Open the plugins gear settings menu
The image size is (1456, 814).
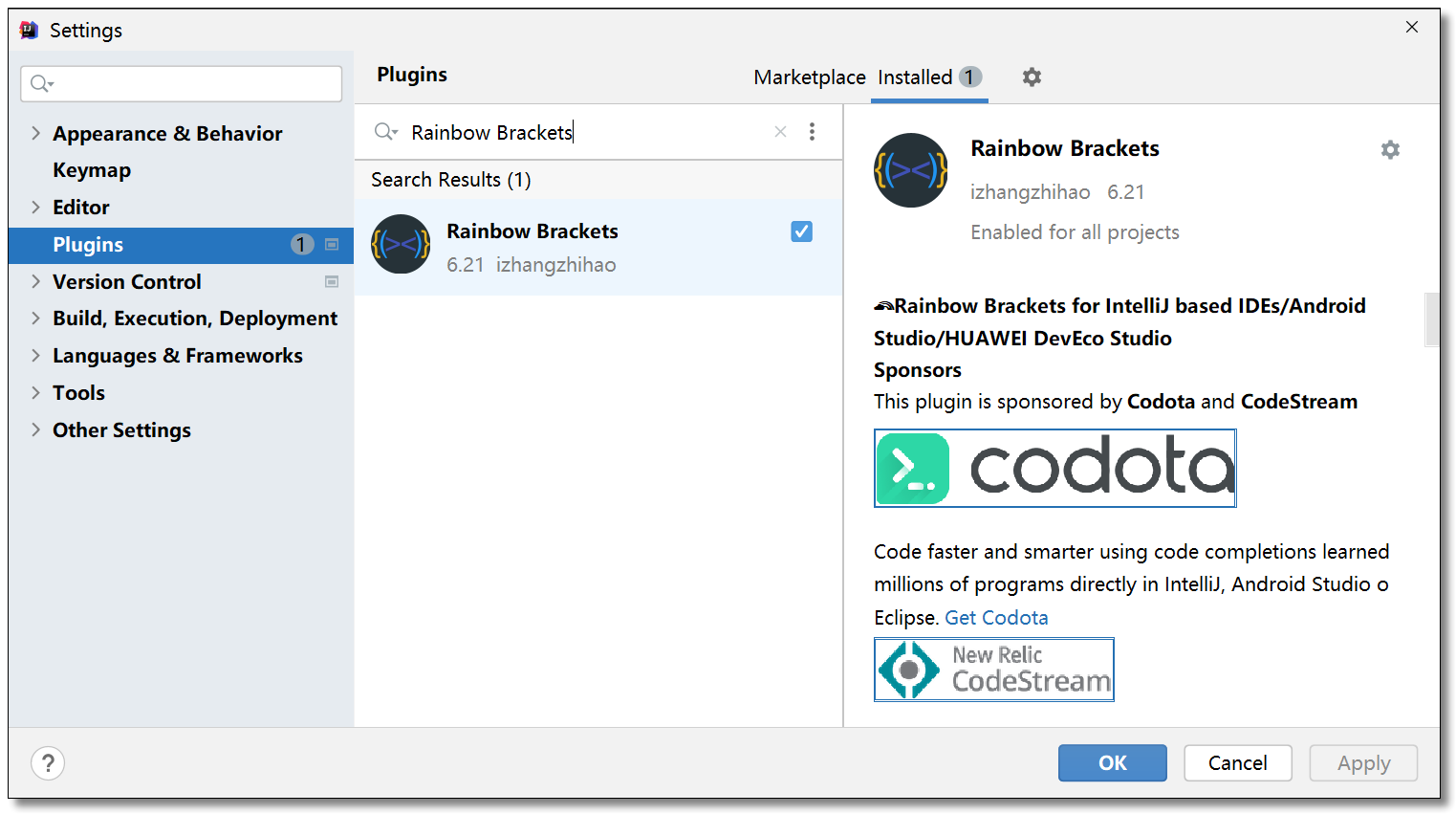[1032, 77]
